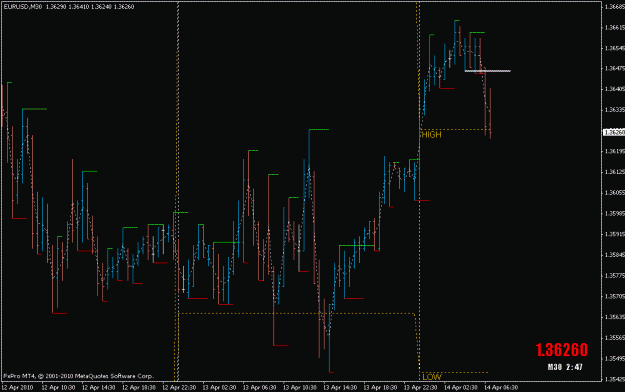Select the white horizontal line on the chart
The height and width of the screenshot is (392, 625).
tap(487, 71)
